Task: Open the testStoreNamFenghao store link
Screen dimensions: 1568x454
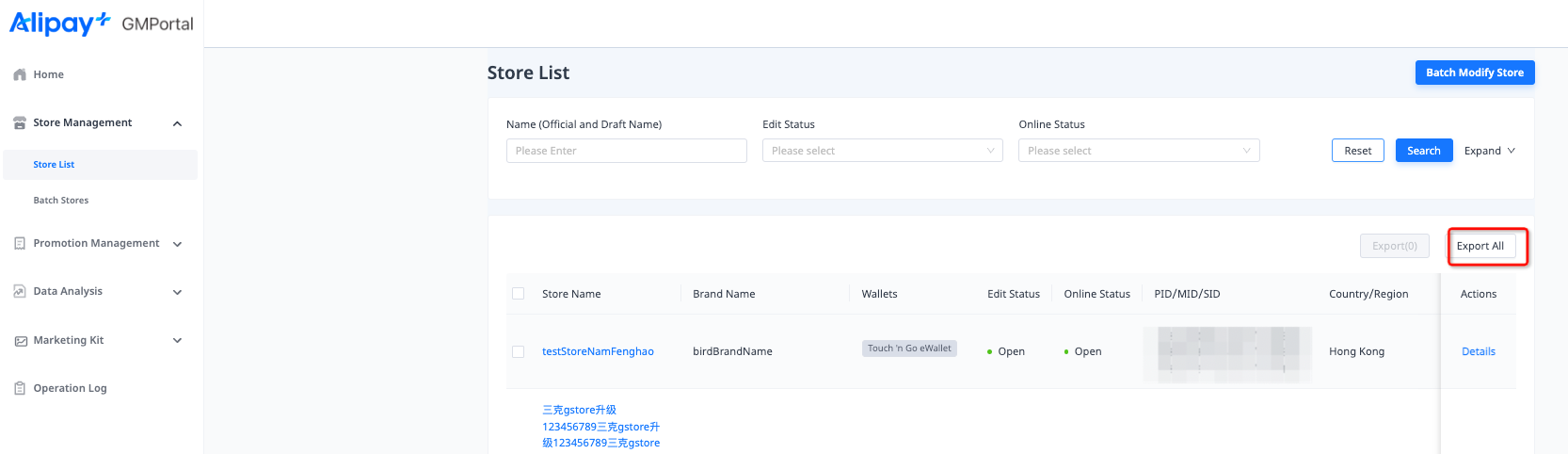Action: 598,351
